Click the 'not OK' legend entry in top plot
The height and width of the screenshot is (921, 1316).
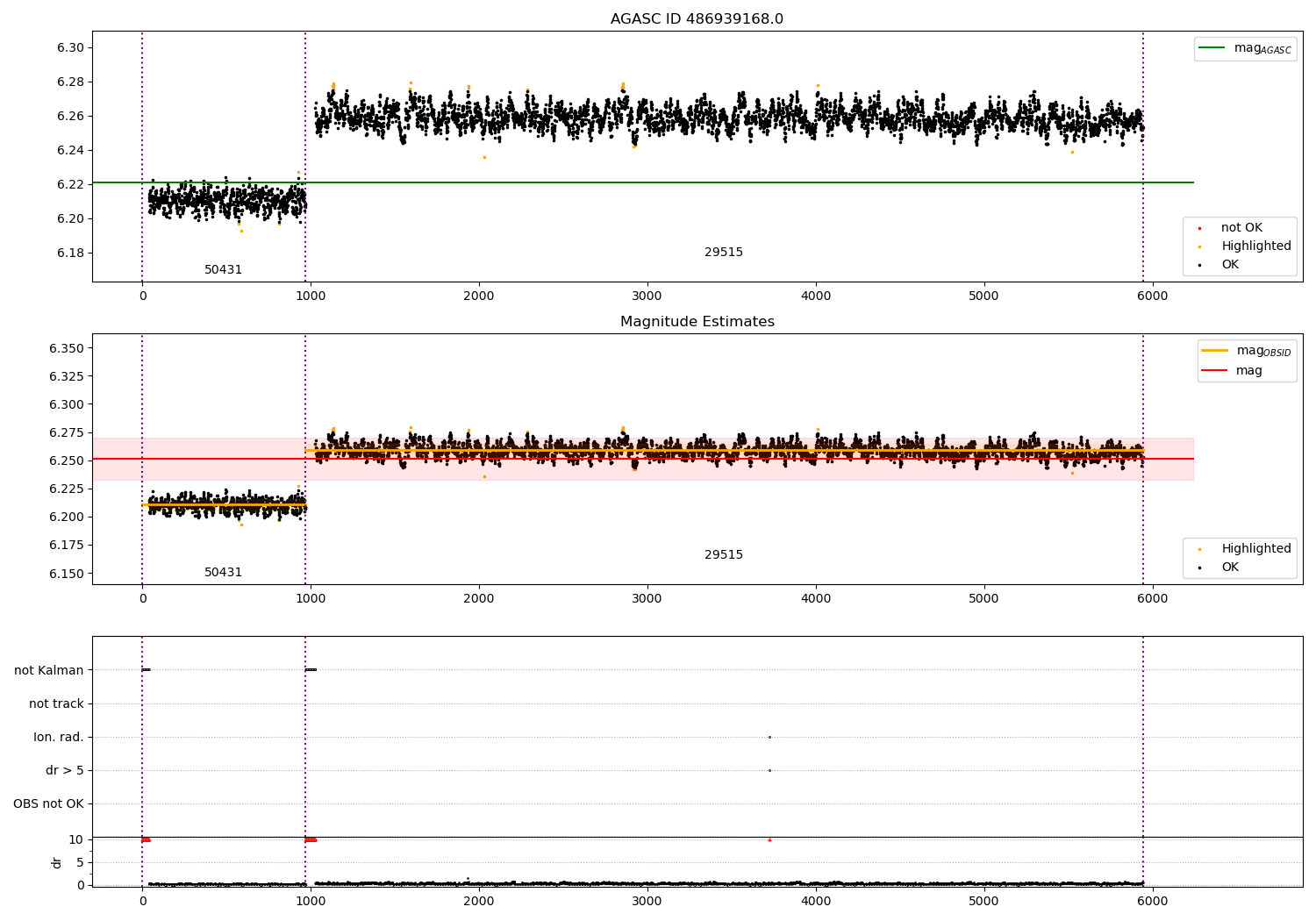click(x=1240, y=228)
